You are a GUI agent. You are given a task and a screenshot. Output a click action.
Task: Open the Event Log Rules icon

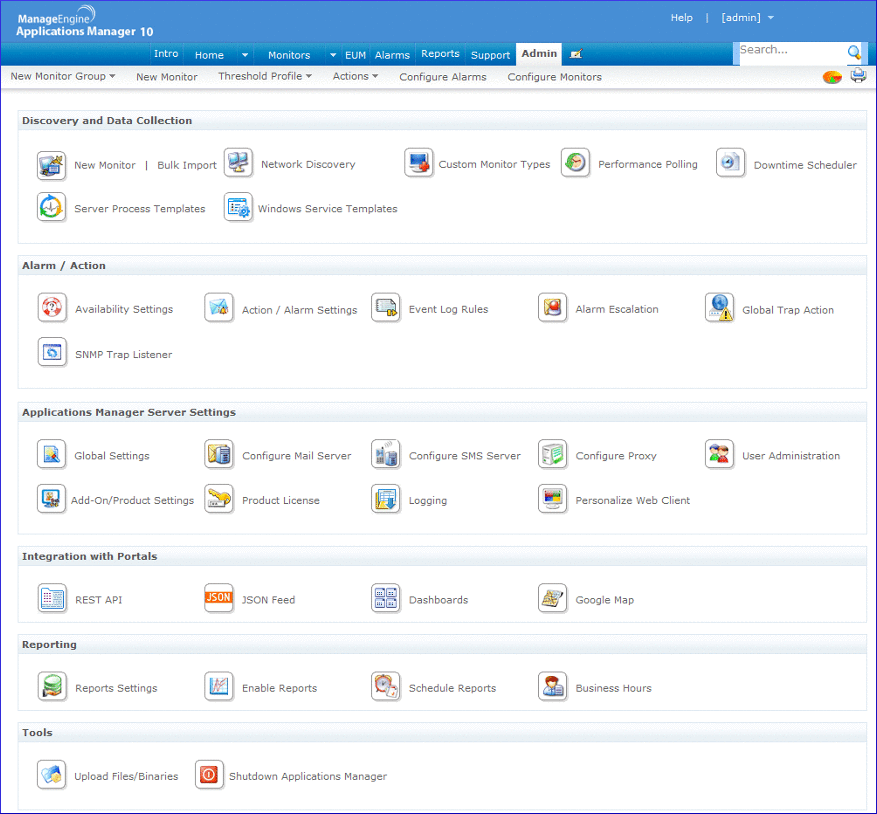click(x=385, y=308)
